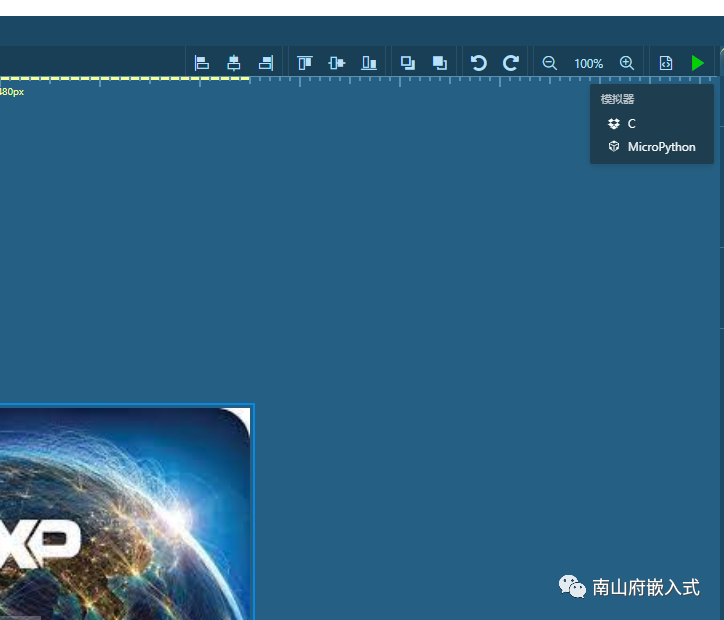Send widget to back layer
Screen dimensions: 724x620
click(x=408, y=63)
